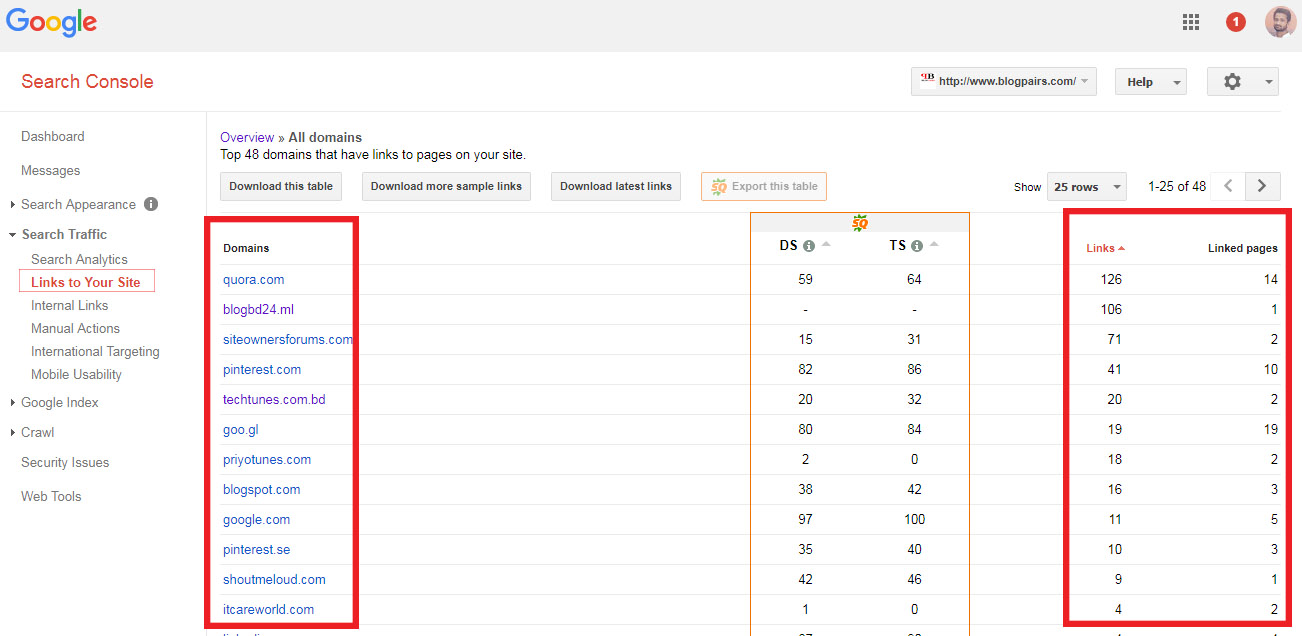The width and height of the screenshot is (1302, 636).
Task: Open the red notifications badge
Action: pos(1236,22)
